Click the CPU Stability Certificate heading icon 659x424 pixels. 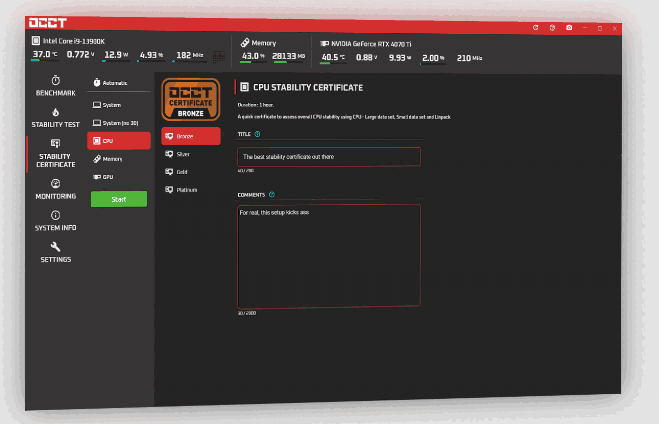click(244, 87)
